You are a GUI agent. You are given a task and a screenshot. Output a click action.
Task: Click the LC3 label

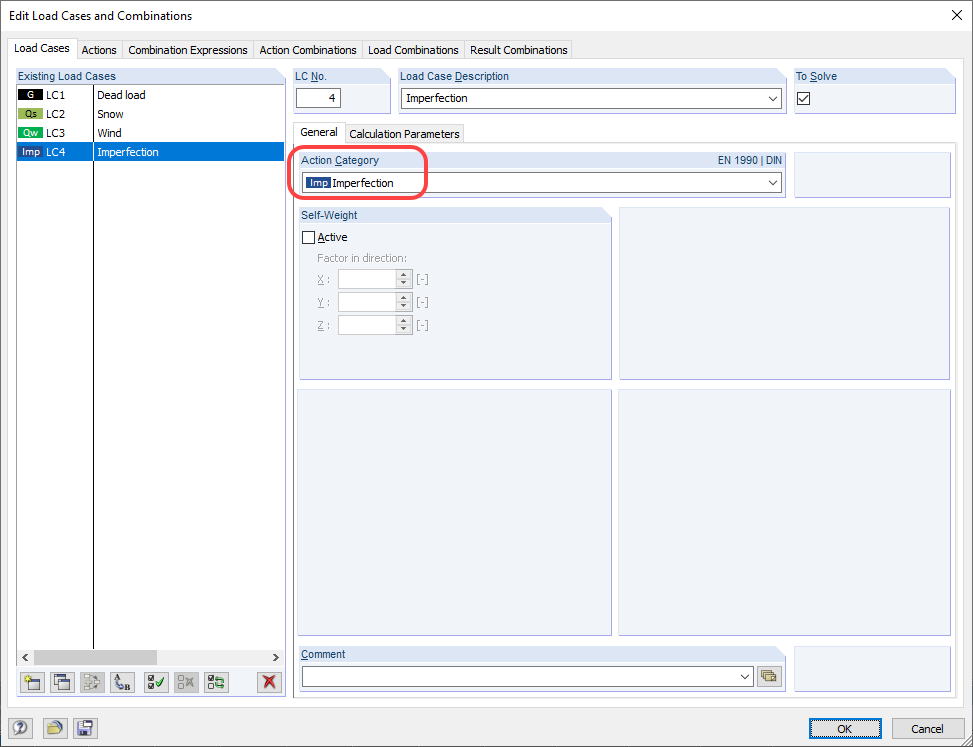(x=55, y=133)
